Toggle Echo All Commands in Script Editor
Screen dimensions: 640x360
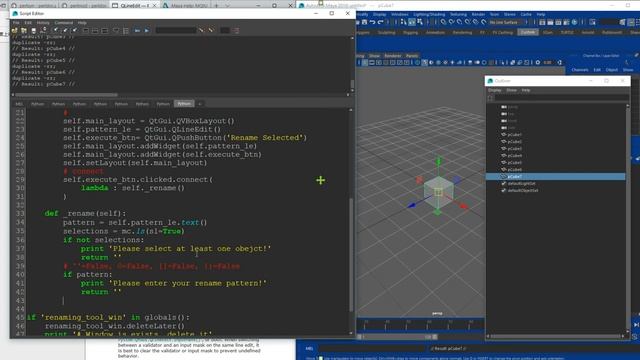(116, 30)
